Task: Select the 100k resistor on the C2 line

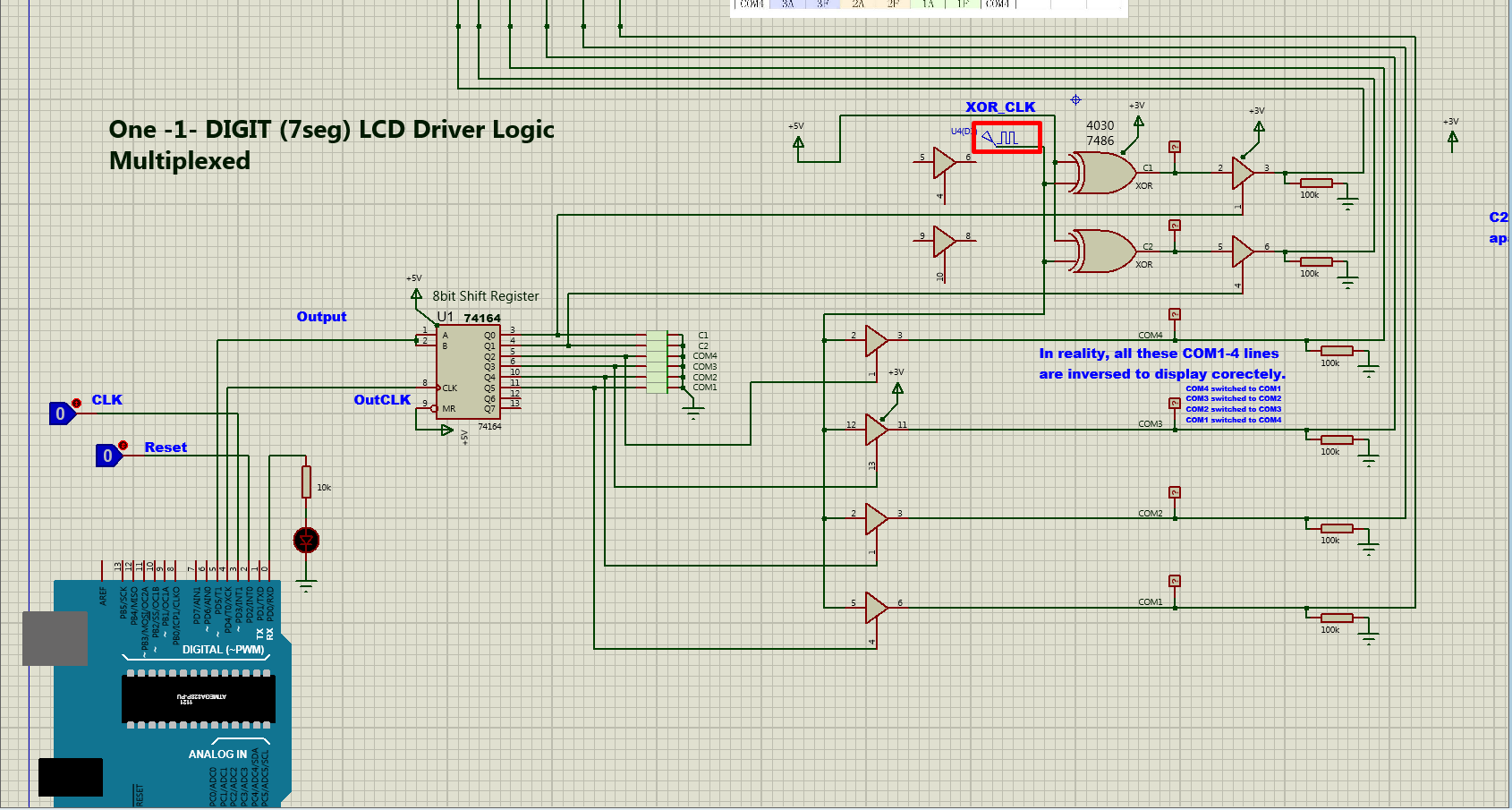Action: [x=1316, y=261]
